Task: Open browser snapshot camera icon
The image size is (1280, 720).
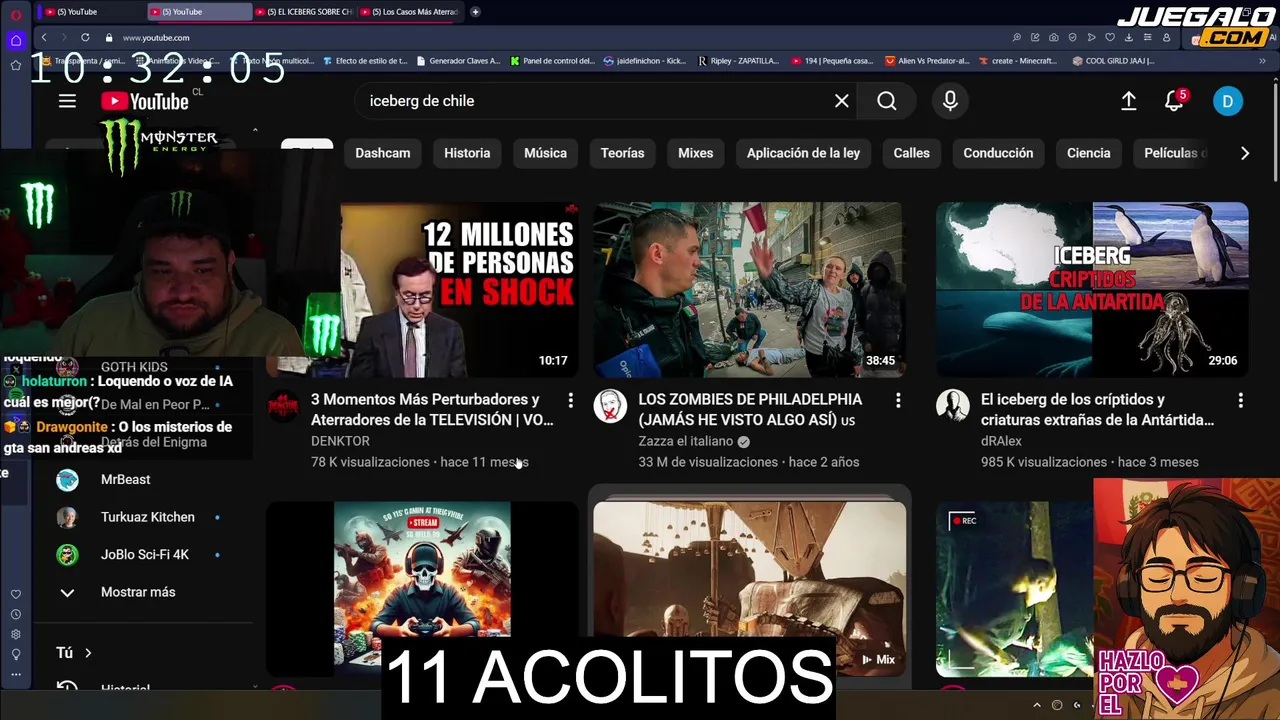Action: [1054, 37]
